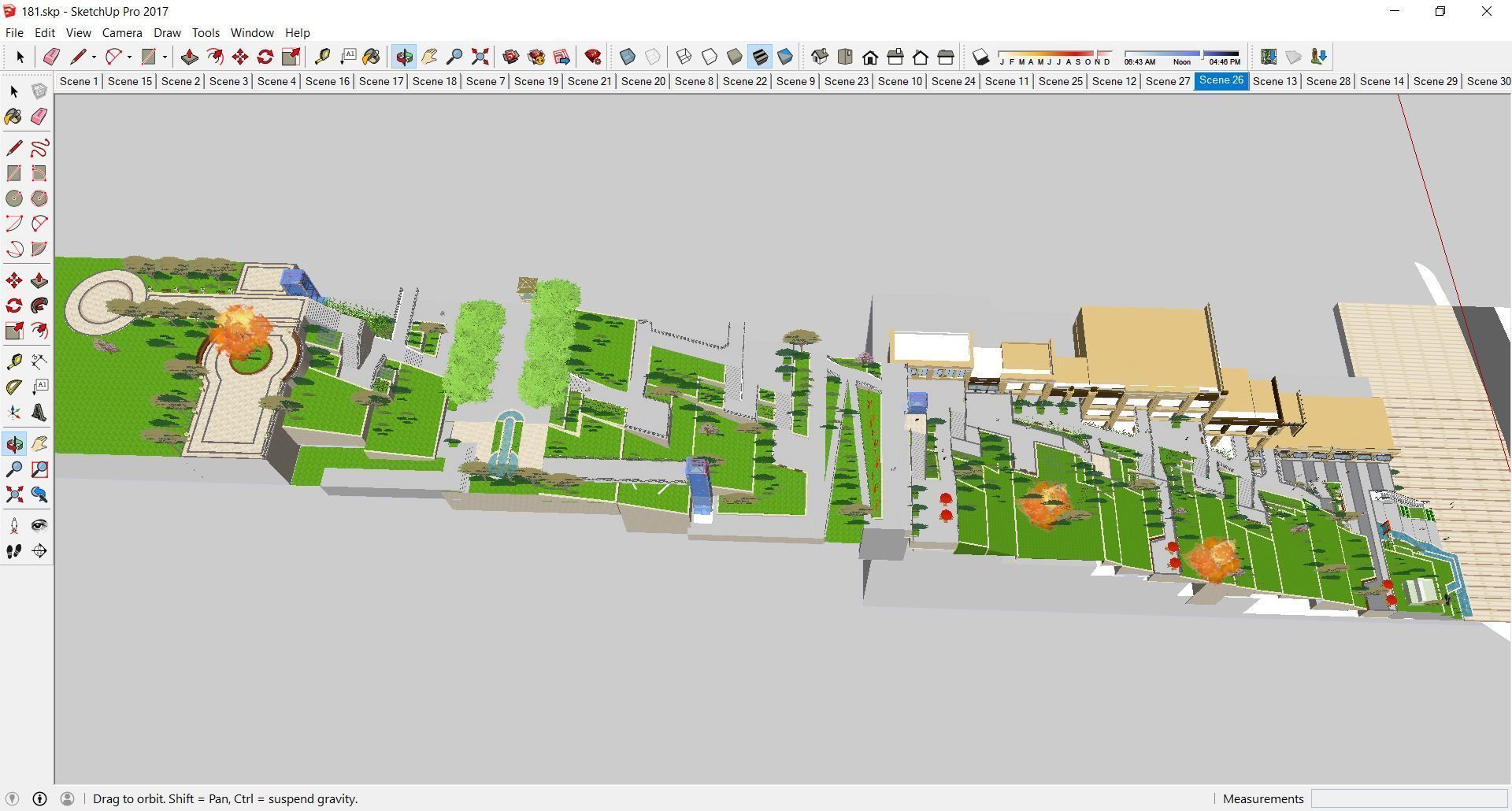Activate the Look Around eye tool

coord(39,526)
